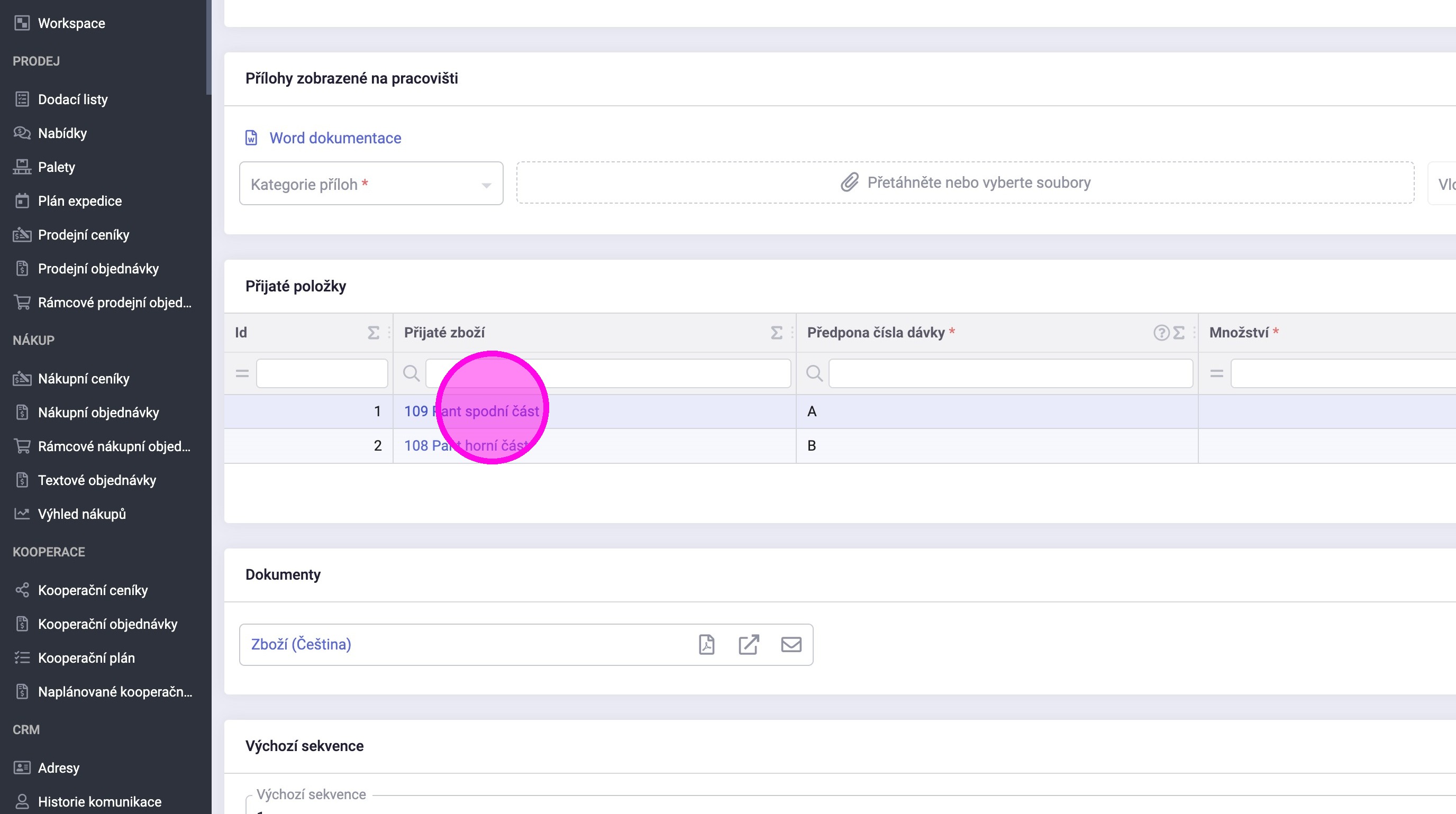Click the equals filter operator in Id column
This screenshot has height=814, width=1456.
242,373
